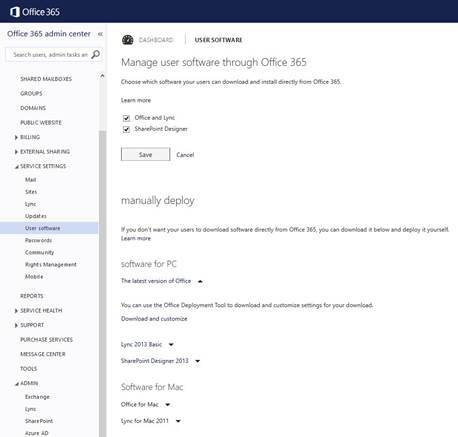The image size is (458, 437).
Task: Go to the Dashboard tab
Action: point(156,40)
